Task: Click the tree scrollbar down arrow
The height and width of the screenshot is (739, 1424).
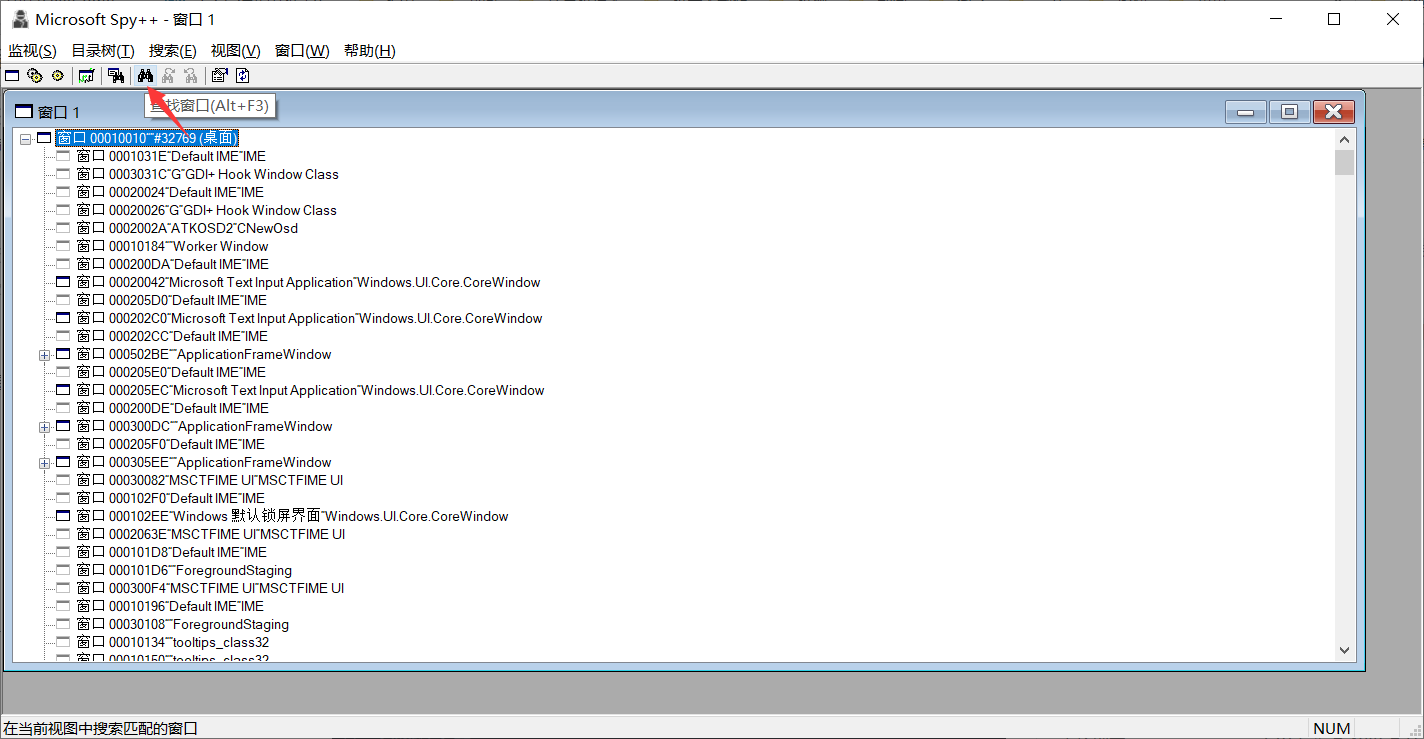Action: (1344, 650)
